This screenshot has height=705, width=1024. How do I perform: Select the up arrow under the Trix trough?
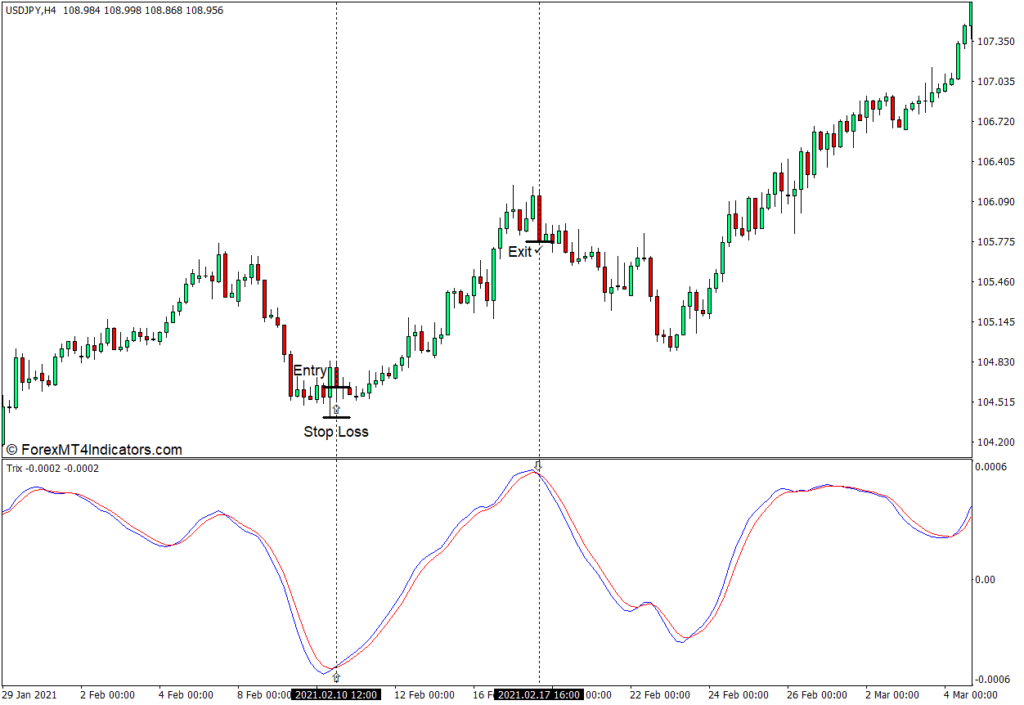(336, 677)
